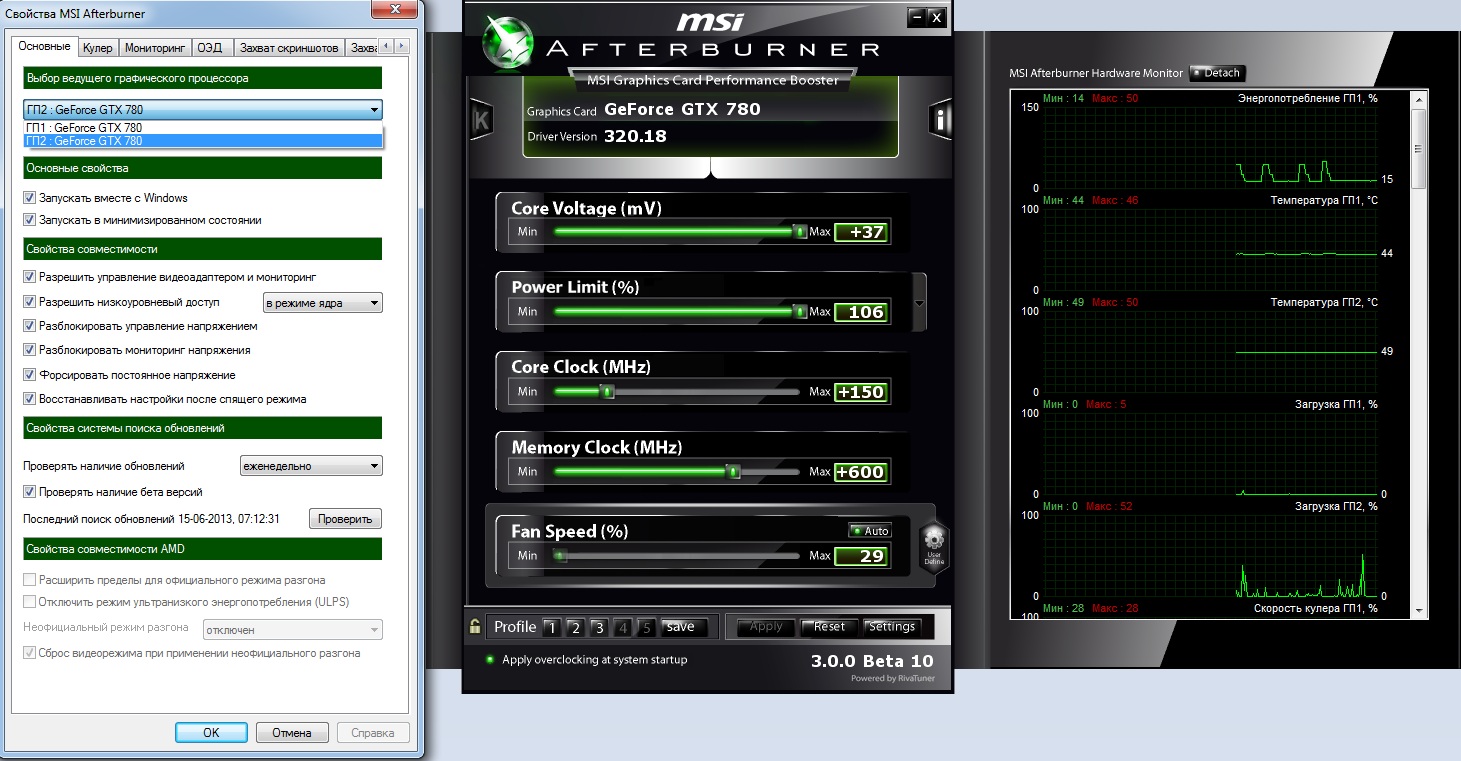
Task: Open the Kombustor K button in Afterburner
Action: (x=481, y=121)
